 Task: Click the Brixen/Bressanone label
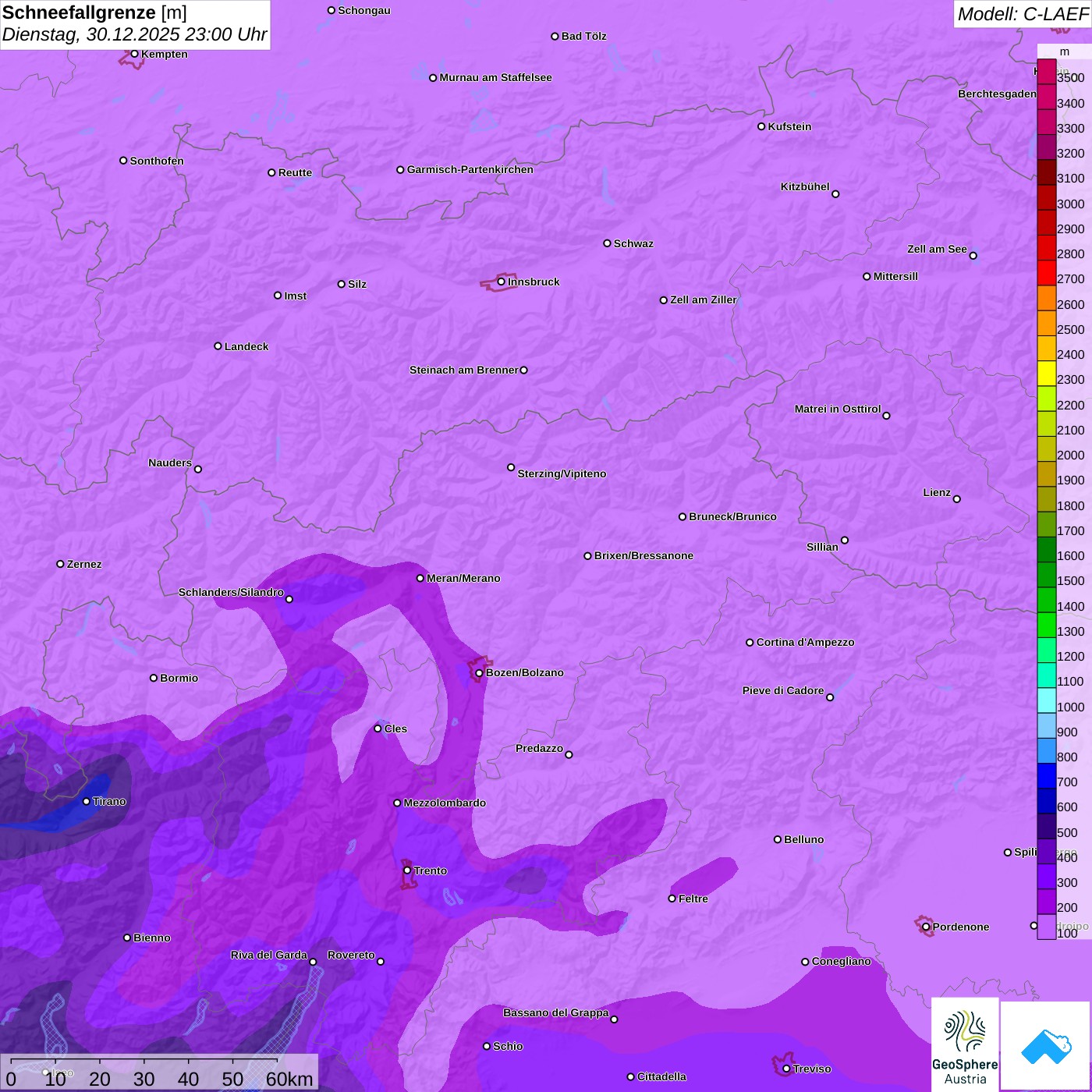click(643, 555)
